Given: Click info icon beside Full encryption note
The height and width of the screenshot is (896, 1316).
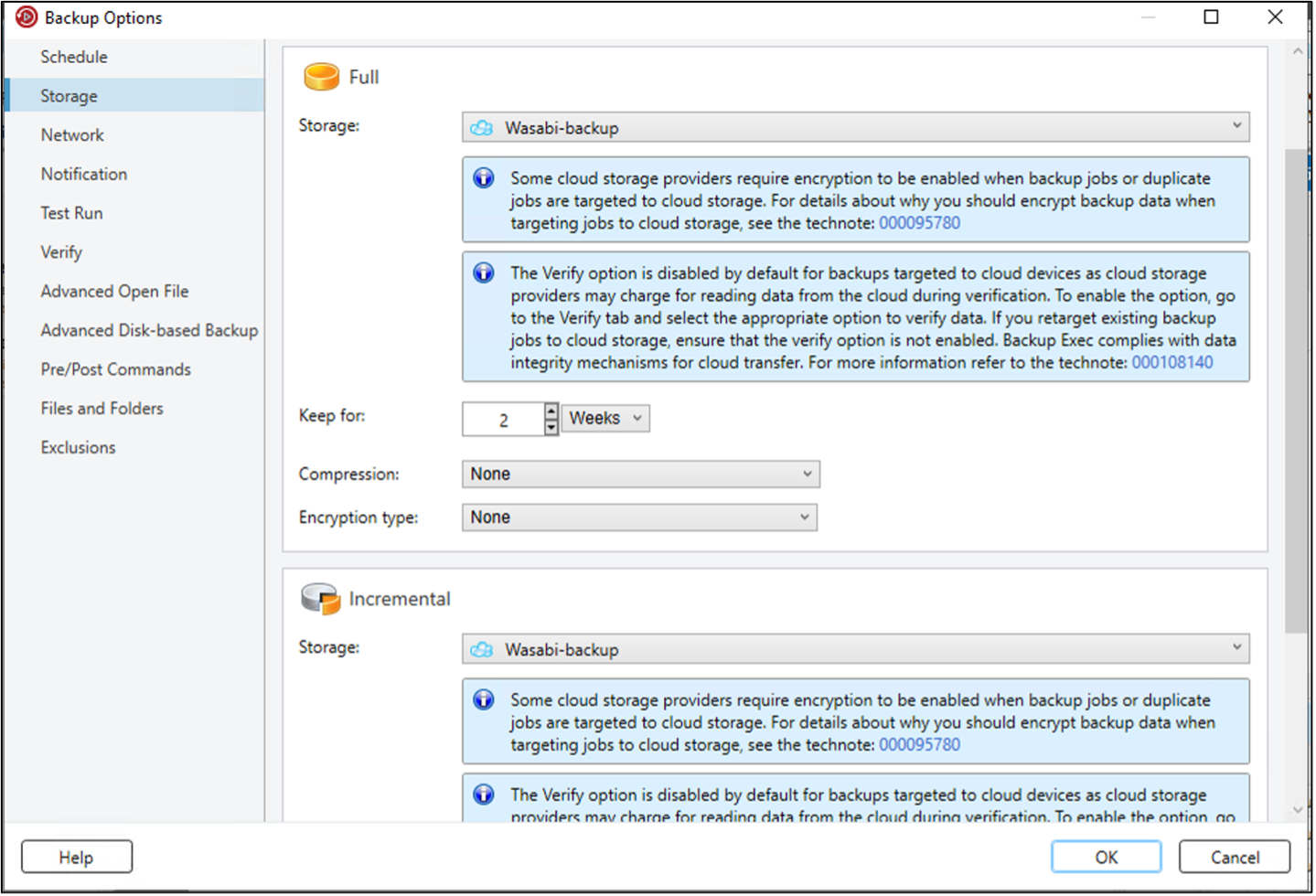Looking at the screenshot, I should (484, 178).
